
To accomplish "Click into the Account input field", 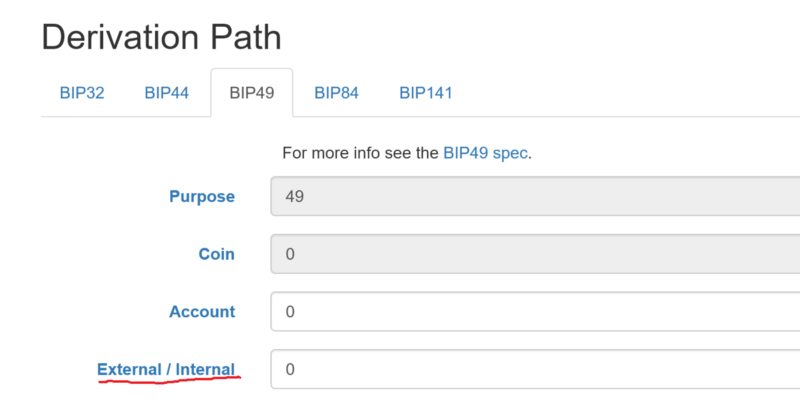I will point(535,312).
